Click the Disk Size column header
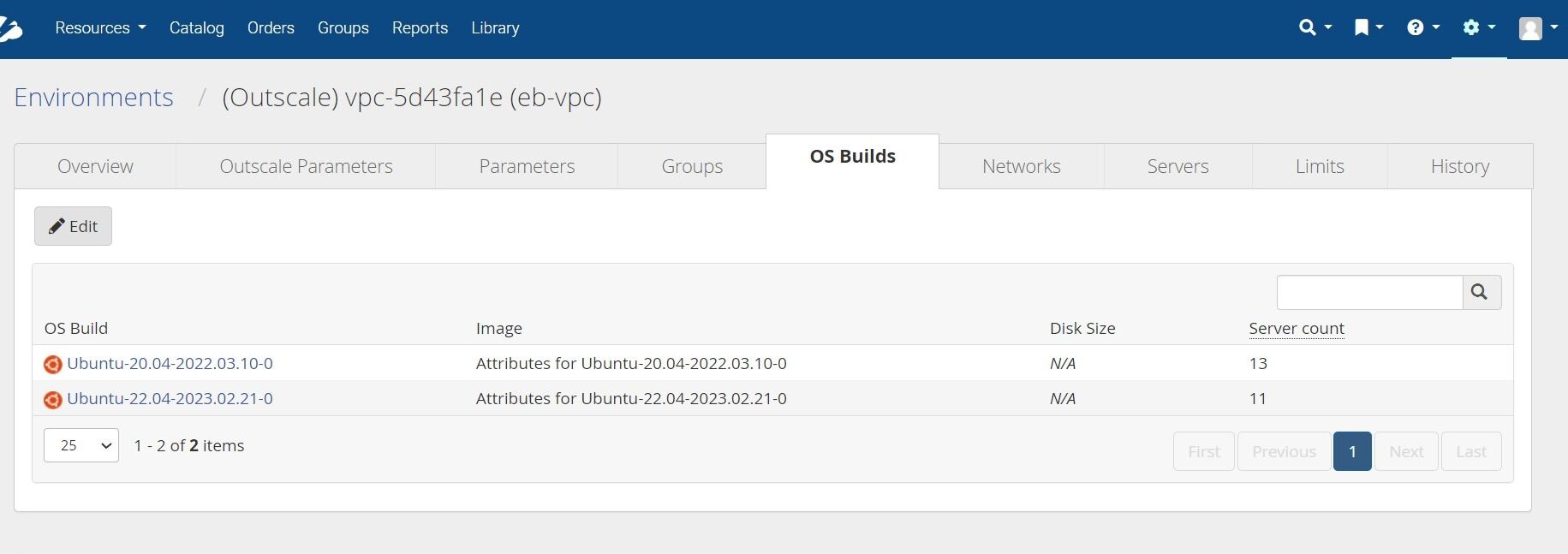1568x554 pixels. click(1082, 329)
